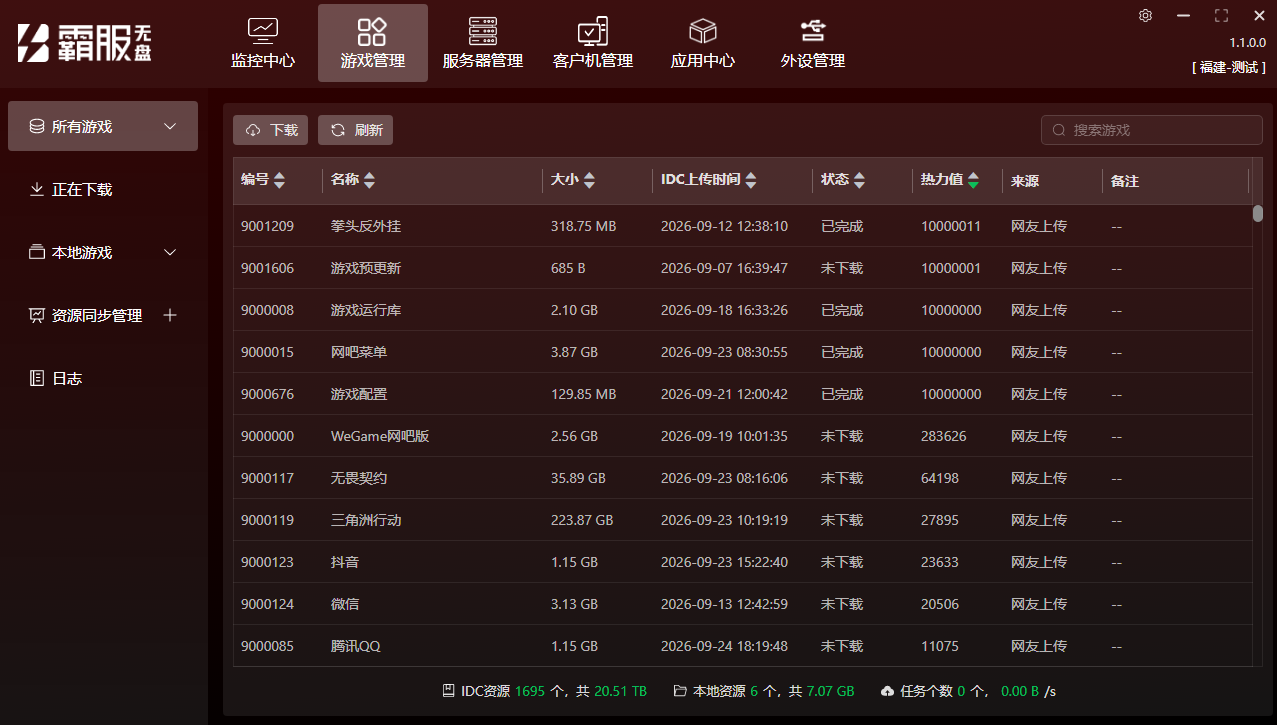Click the 客户机管理 computer icon
Screen dimensions: 1277x725
click(593, 31)
